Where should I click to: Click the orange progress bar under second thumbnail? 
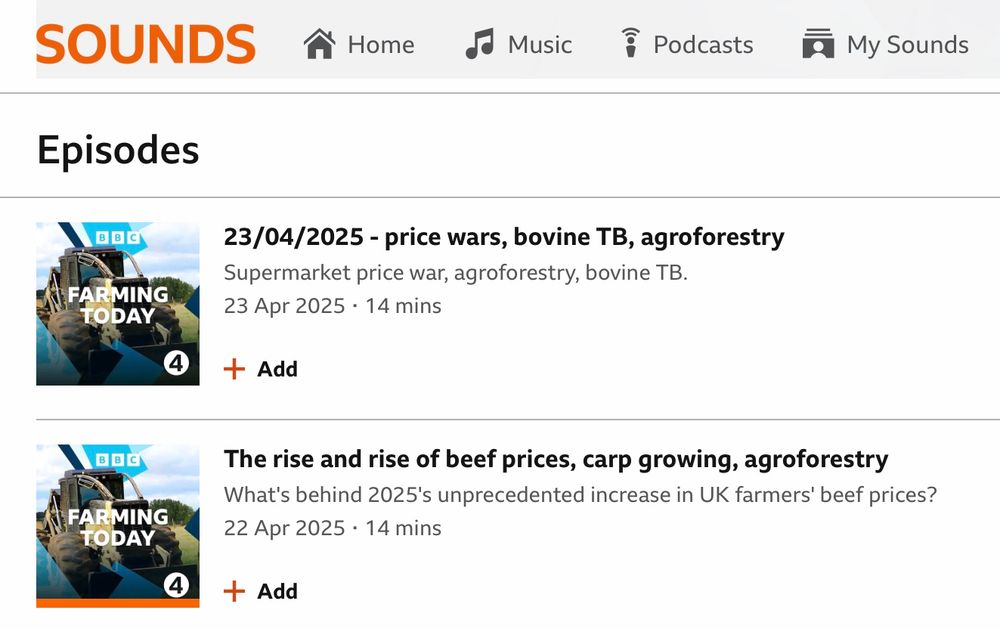118,603
